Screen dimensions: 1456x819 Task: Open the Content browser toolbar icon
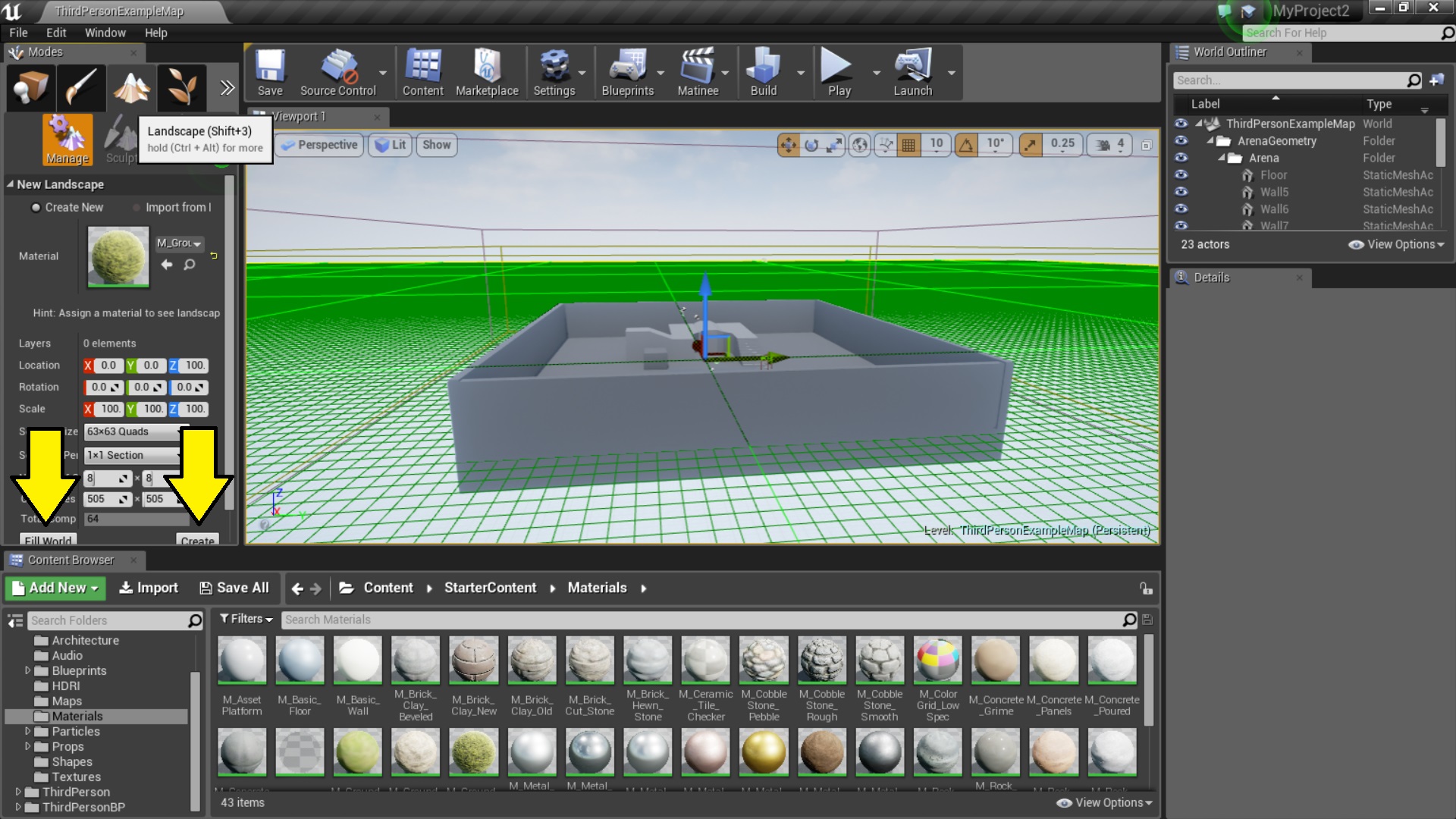tap(423, 73)
